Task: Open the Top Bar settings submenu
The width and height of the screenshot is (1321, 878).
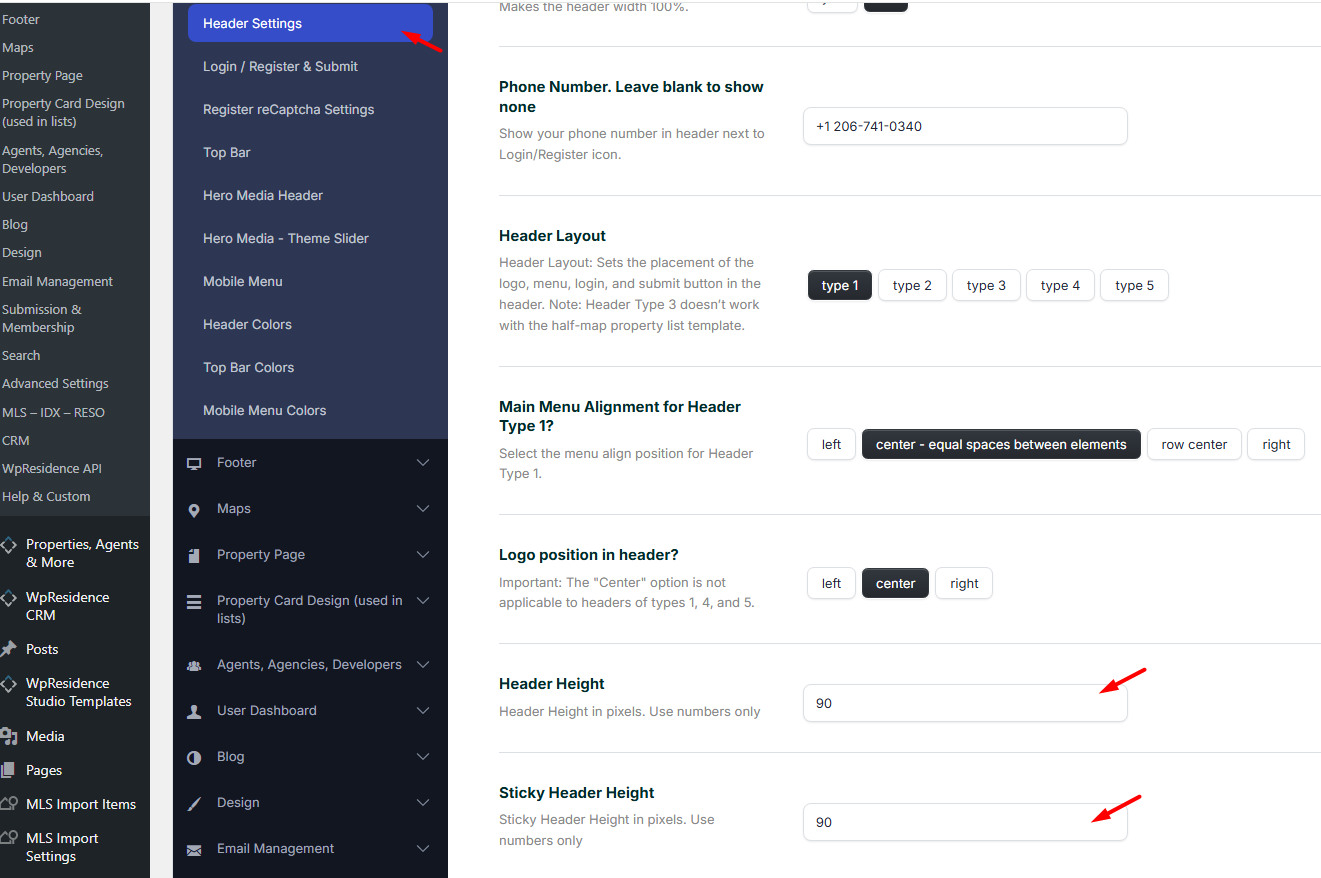Action: pos(227,153)
